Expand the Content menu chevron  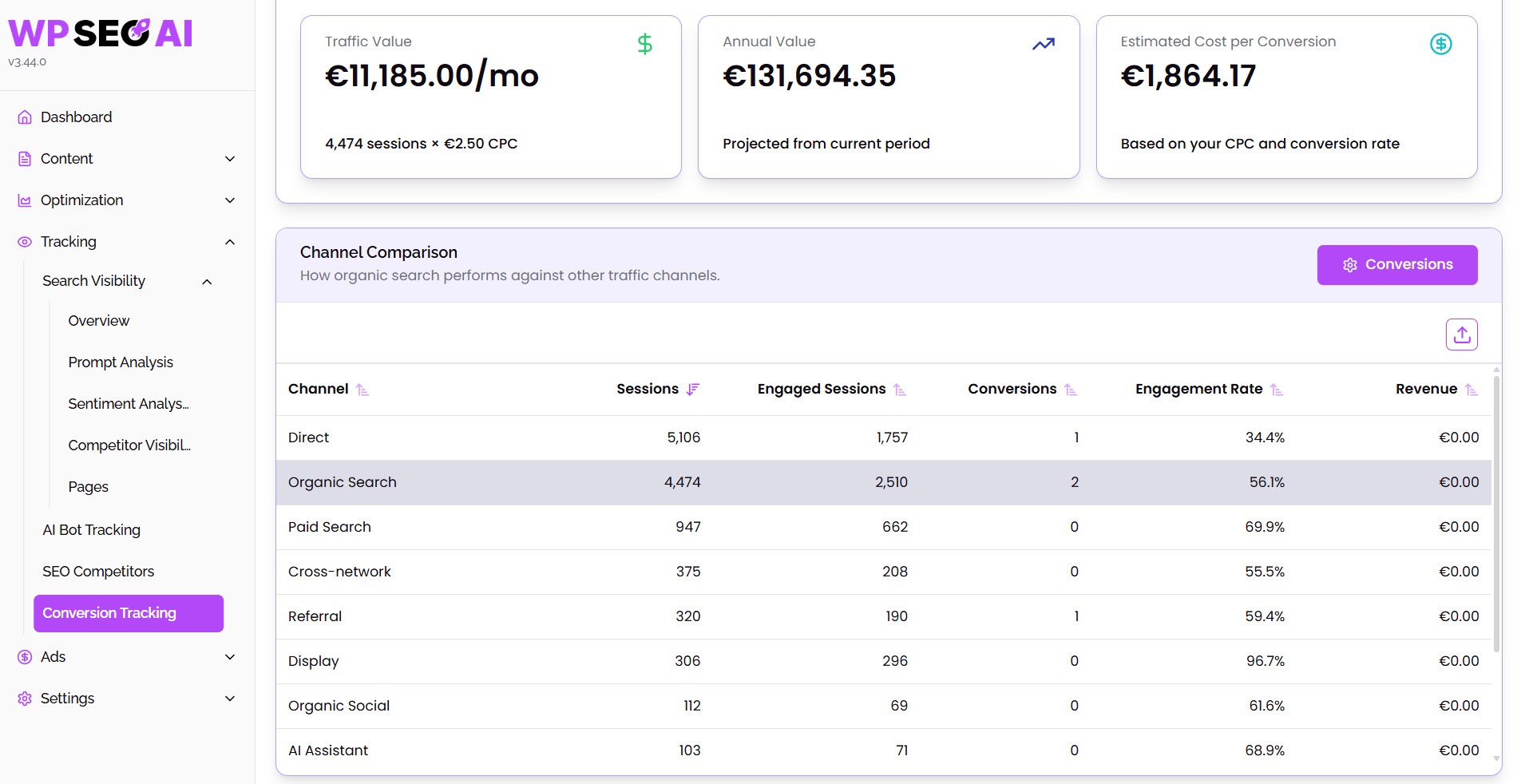(230, 159)
